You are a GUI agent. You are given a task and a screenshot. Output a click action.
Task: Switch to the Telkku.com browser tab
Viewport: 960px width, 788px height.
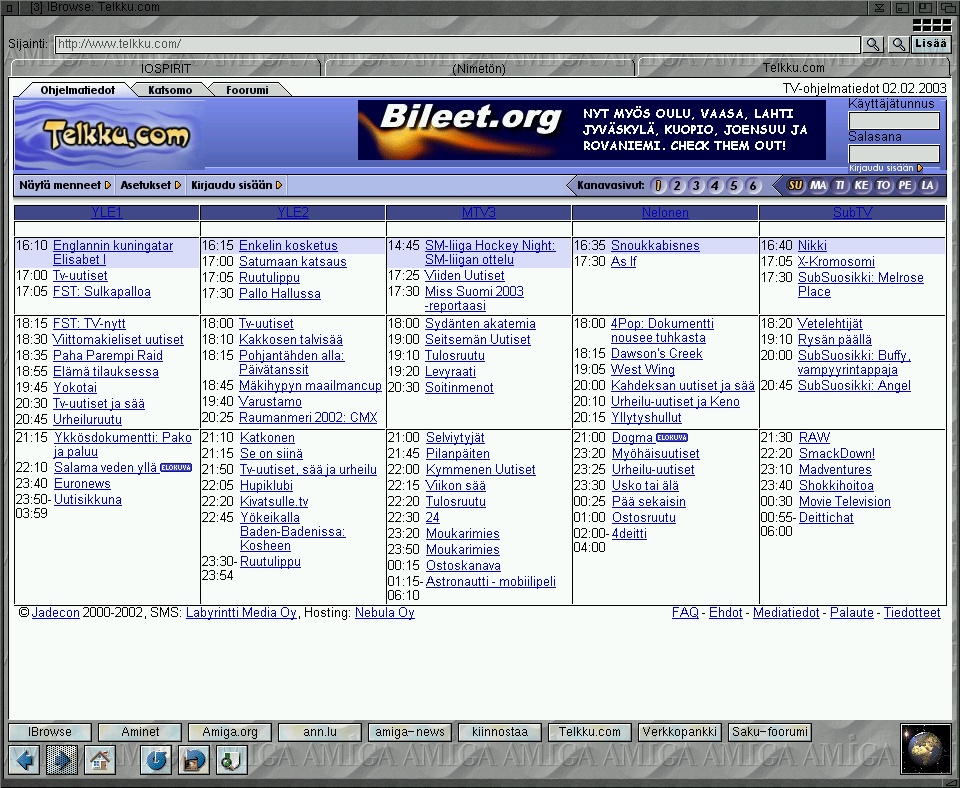[x=793, y=67]
